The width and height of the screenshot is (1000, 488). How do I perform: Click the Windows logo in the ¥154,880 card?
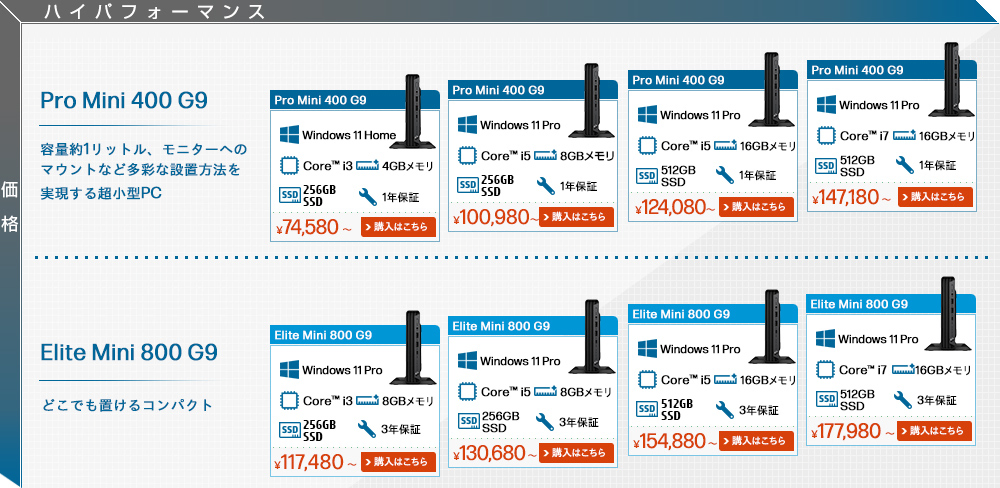pyautogui.click(x=647, y=348)
